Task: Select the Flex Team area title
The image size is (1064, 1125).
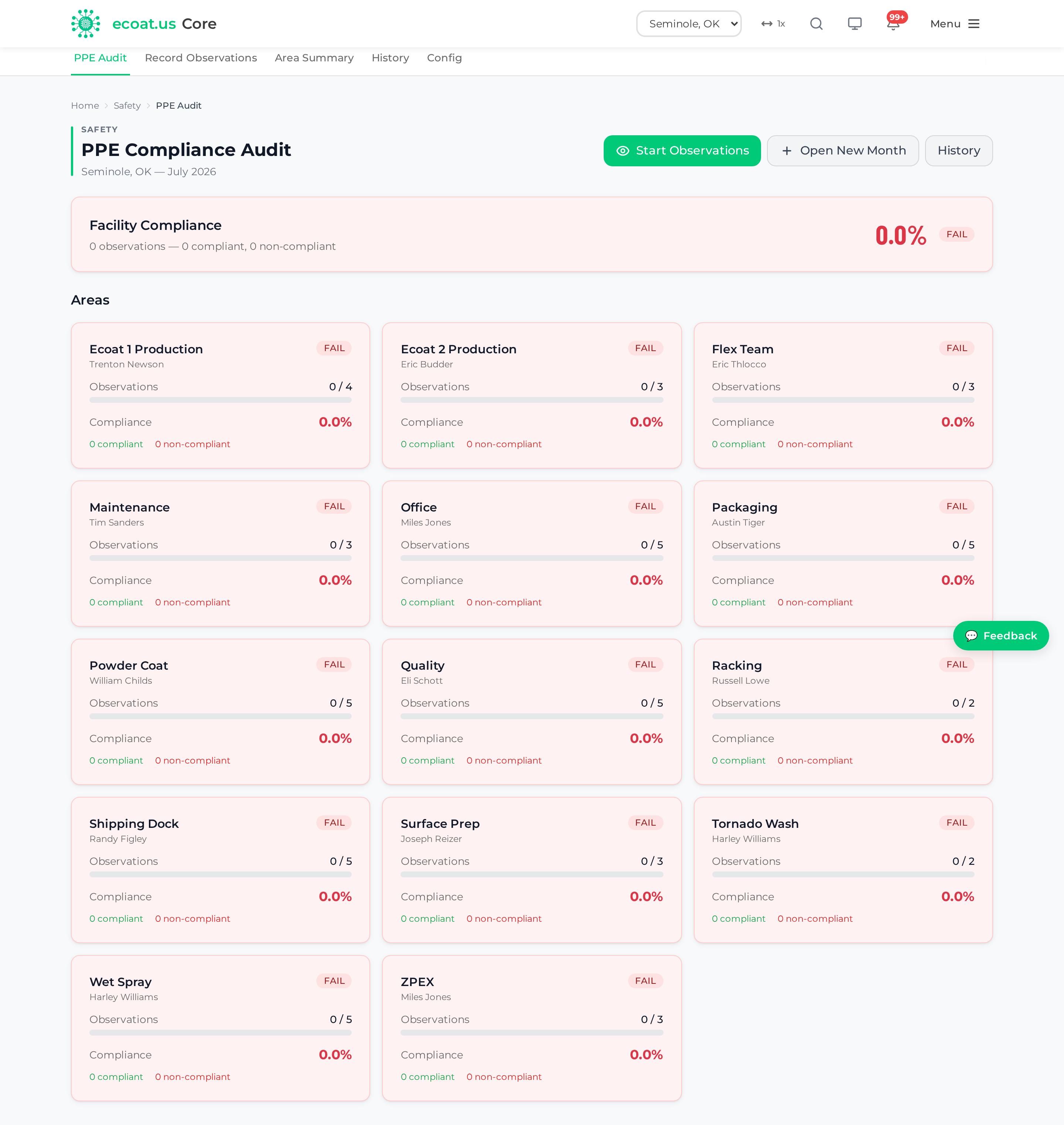Action: [743, 350]
